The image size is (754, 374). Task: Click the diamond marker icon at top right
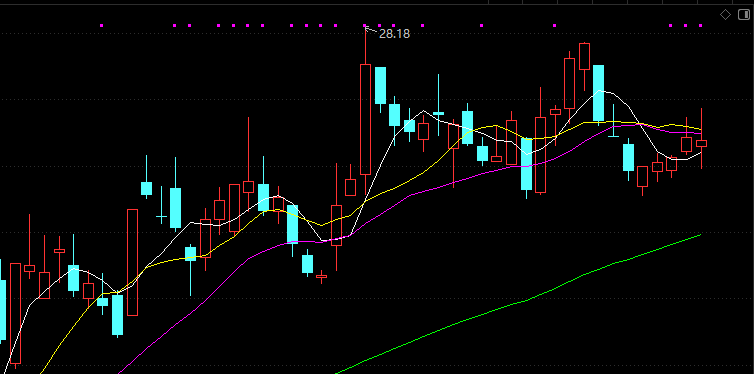[725, 15]
